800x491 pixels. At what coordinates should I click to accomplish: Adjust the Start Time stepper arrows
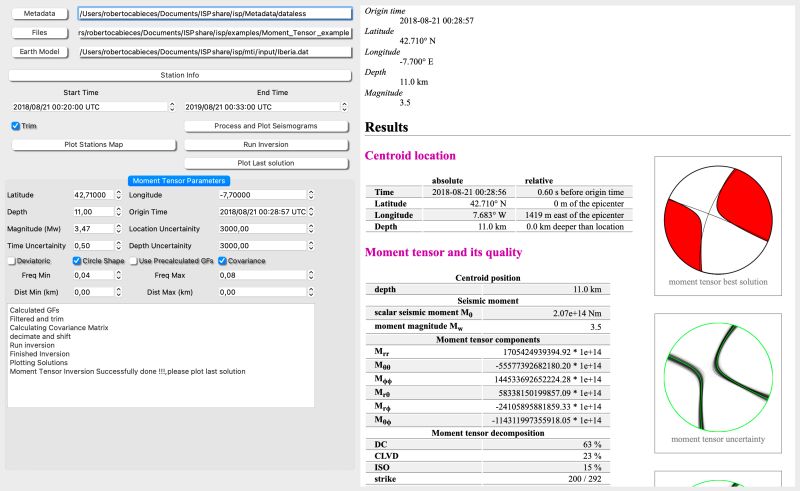(172, 107)
